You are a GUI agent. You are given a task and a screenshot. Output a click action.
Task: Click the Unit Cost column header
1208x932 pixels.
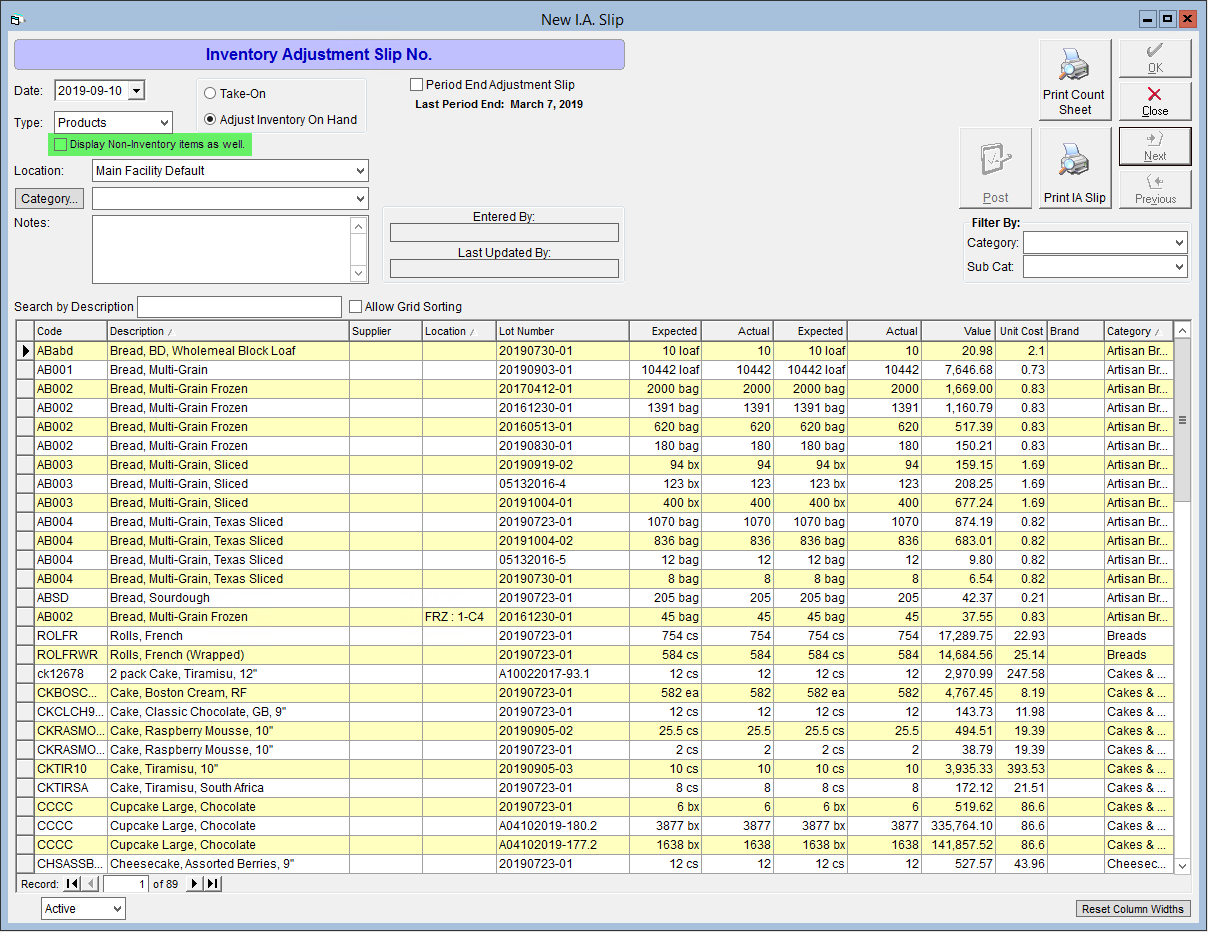pyautogui.click(x=1022, y=331)
